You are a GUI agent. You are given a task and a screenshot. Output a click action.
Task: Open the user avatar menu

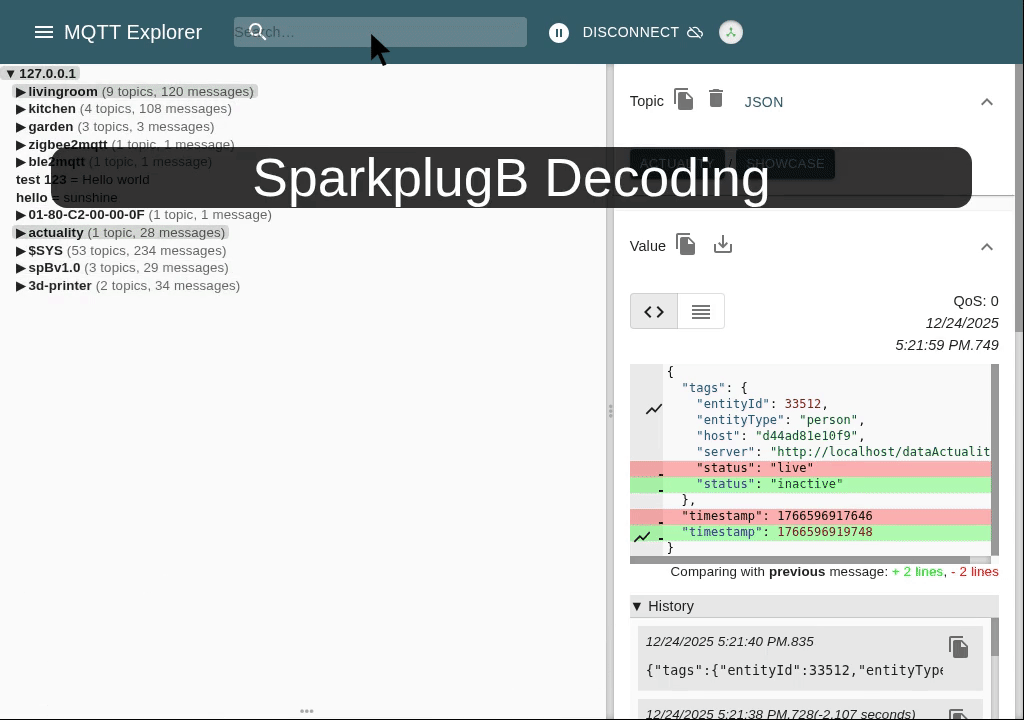coord(731,32)
